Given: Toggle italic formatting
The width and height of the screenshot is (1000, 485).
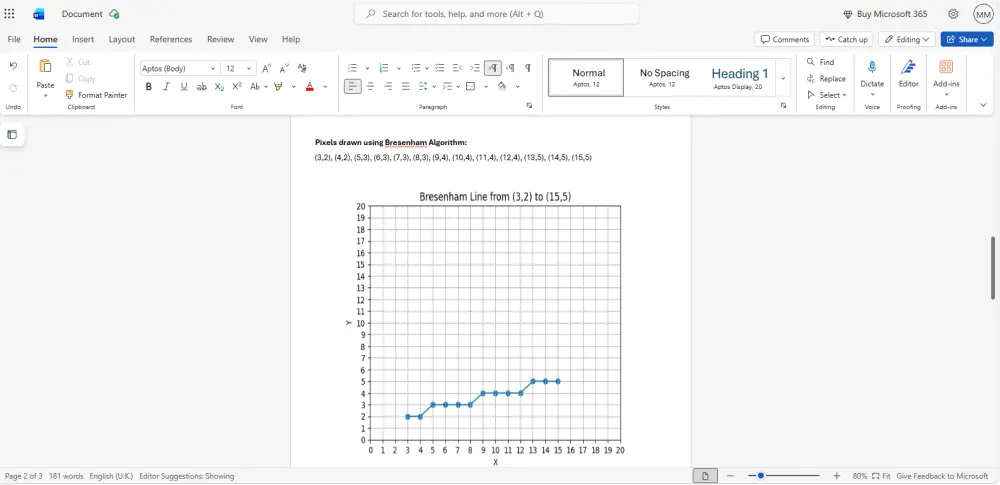Looking at the screenshot, I should pyautogui.click(x=166, y=86).
